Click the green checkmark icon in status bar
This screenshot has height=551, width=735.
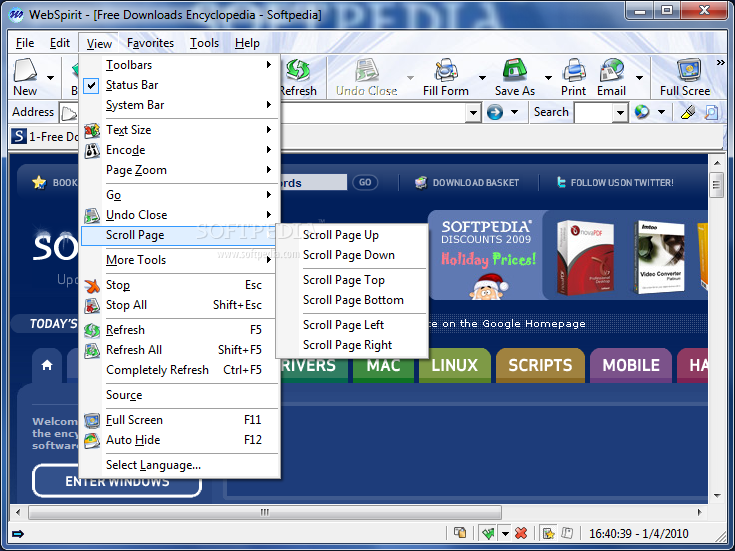[x=488, y=533]
